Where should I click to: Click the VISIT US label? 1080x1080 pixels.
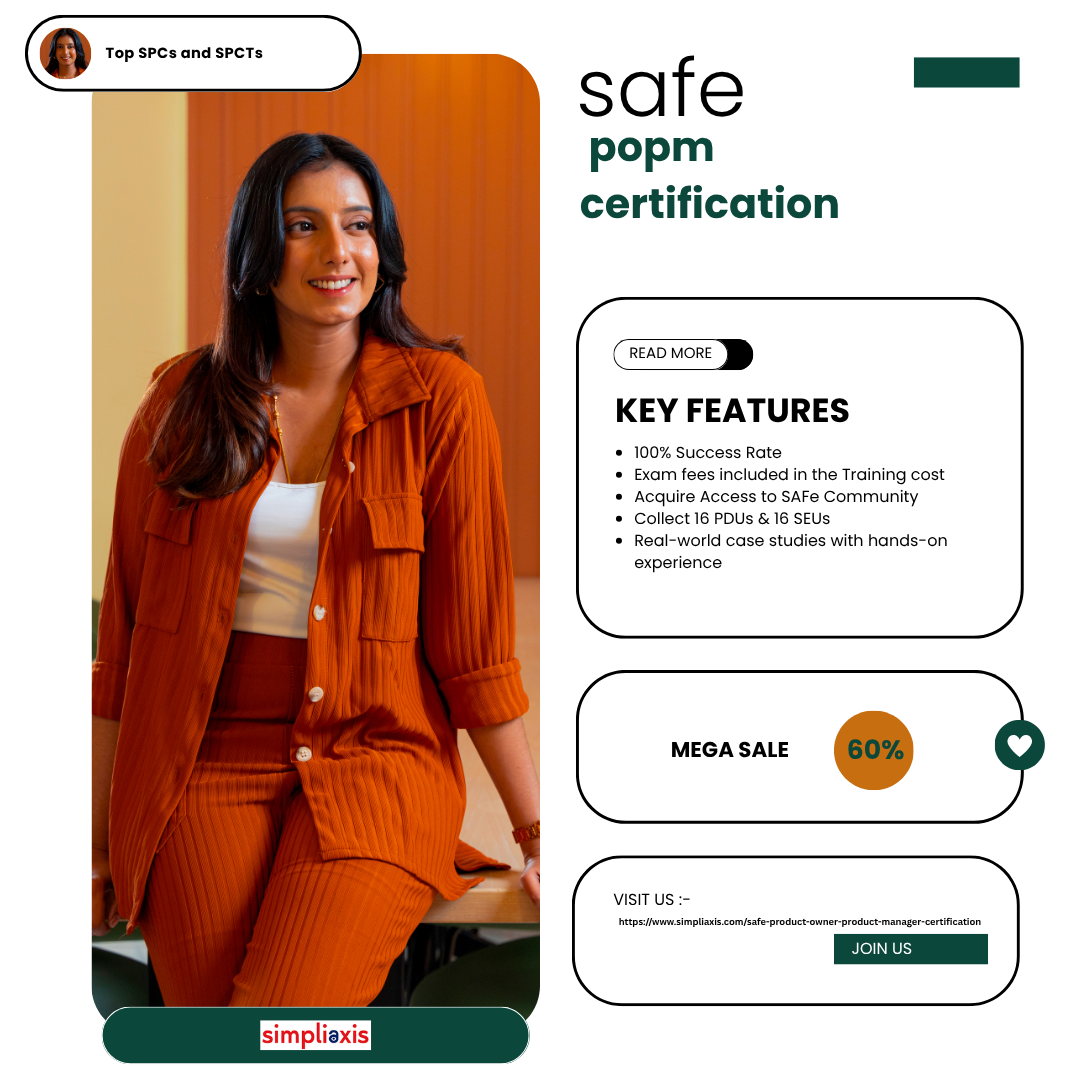pyautogui.click(x=652, y=900)
